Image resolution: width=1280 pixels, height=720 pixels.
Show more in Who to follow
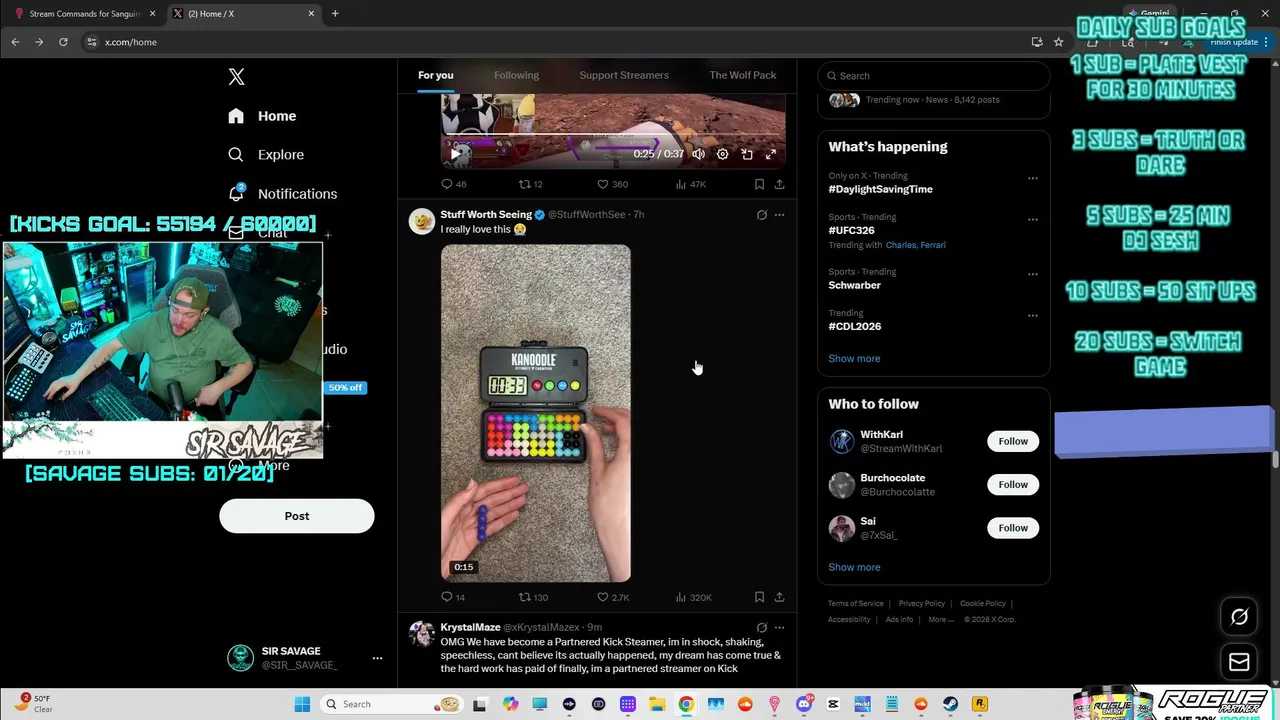(x=854, y=567)
